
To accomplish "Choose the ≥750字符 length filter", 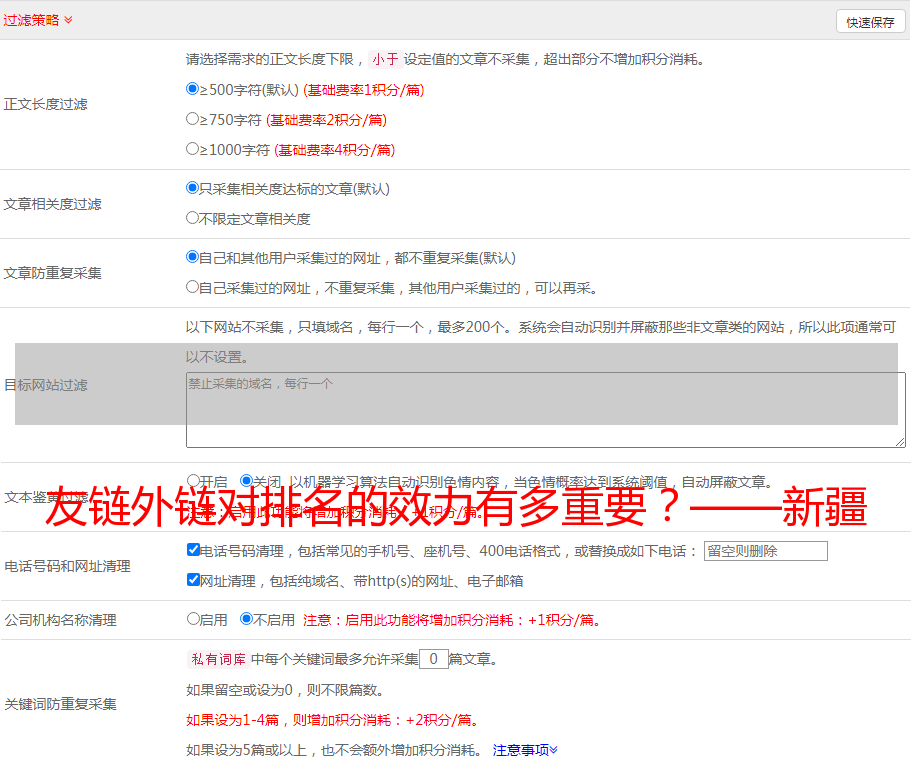I will 193,119.
